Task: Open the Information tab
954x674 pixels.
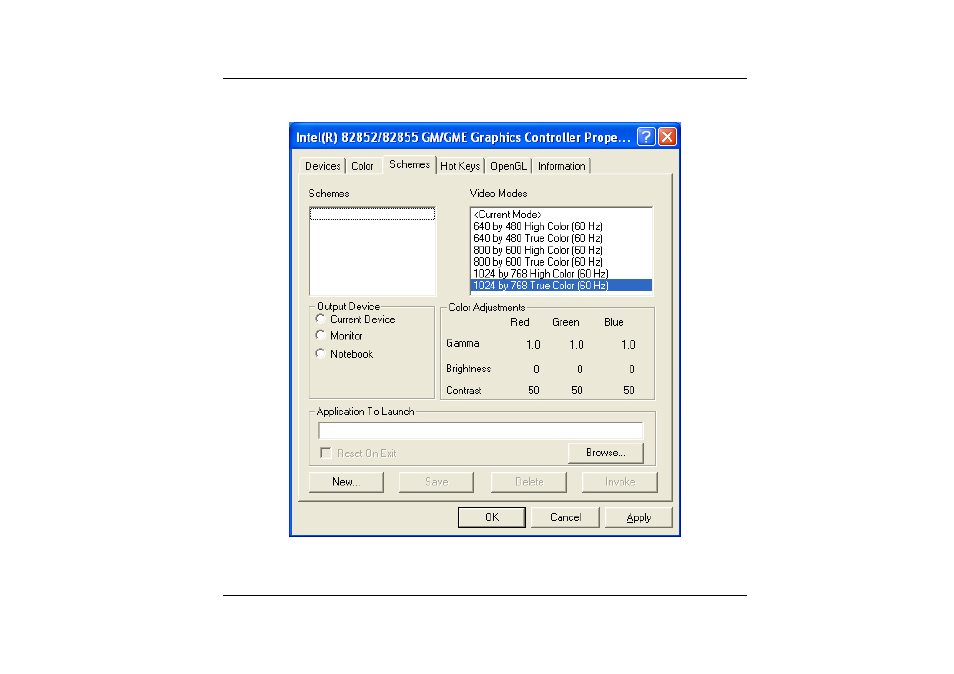Action: pyautogui.click(x=562, y=166)
